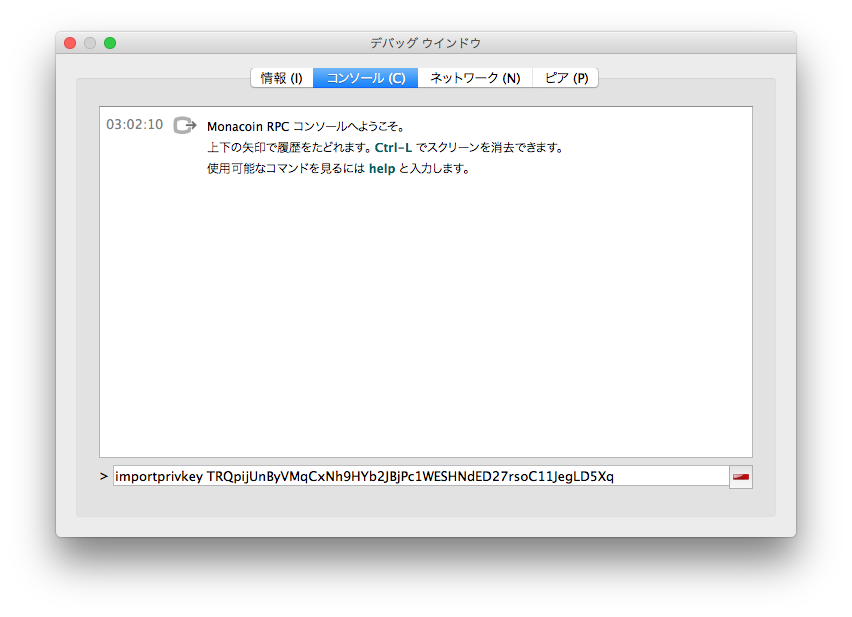This screenshot has width=852, height=617.
Task: Click the 03:02:10 timestamp
Action: point(134,125)
